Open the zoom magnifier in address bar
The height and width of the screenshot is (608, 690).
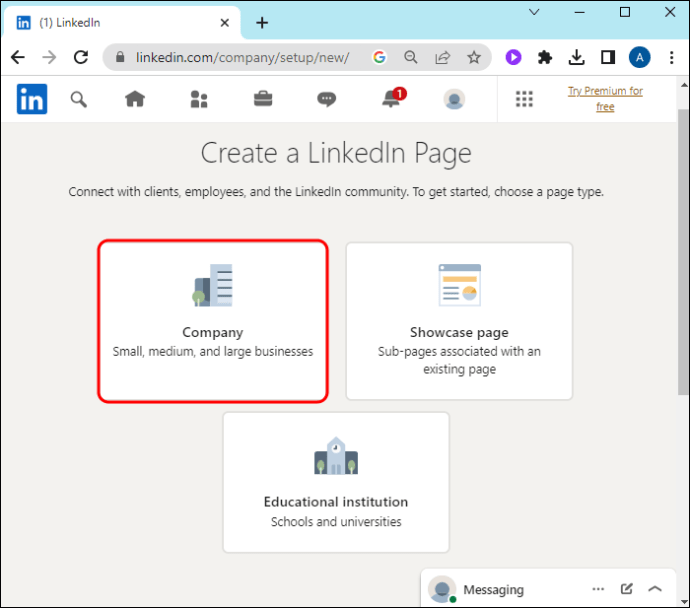pyautogui.click(x=411, y=57)
